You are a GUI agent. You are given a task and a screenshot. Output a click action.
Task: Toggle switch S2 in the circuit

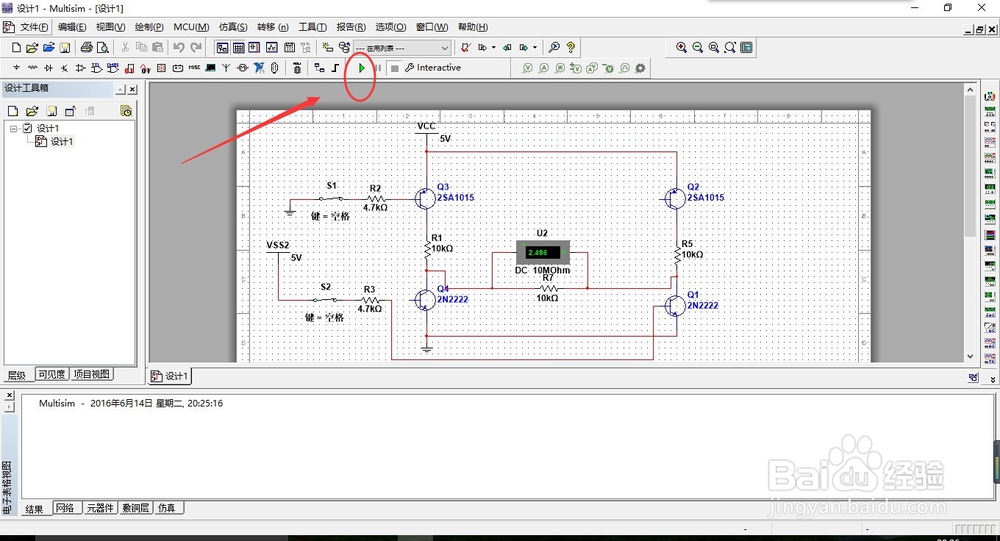coord(325,299)
